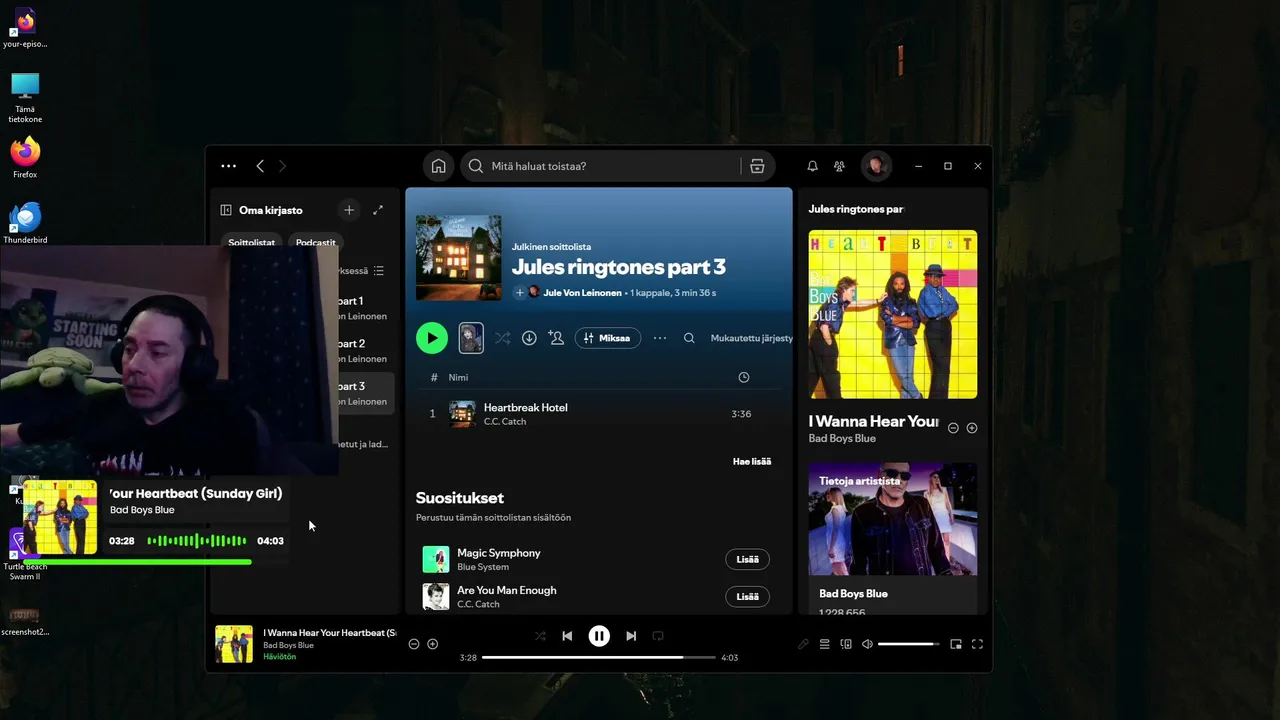The height and width of the screenshot is (720, 1280).
Task: Click the Spotify Home icon
Action: (x=438, y=166)
